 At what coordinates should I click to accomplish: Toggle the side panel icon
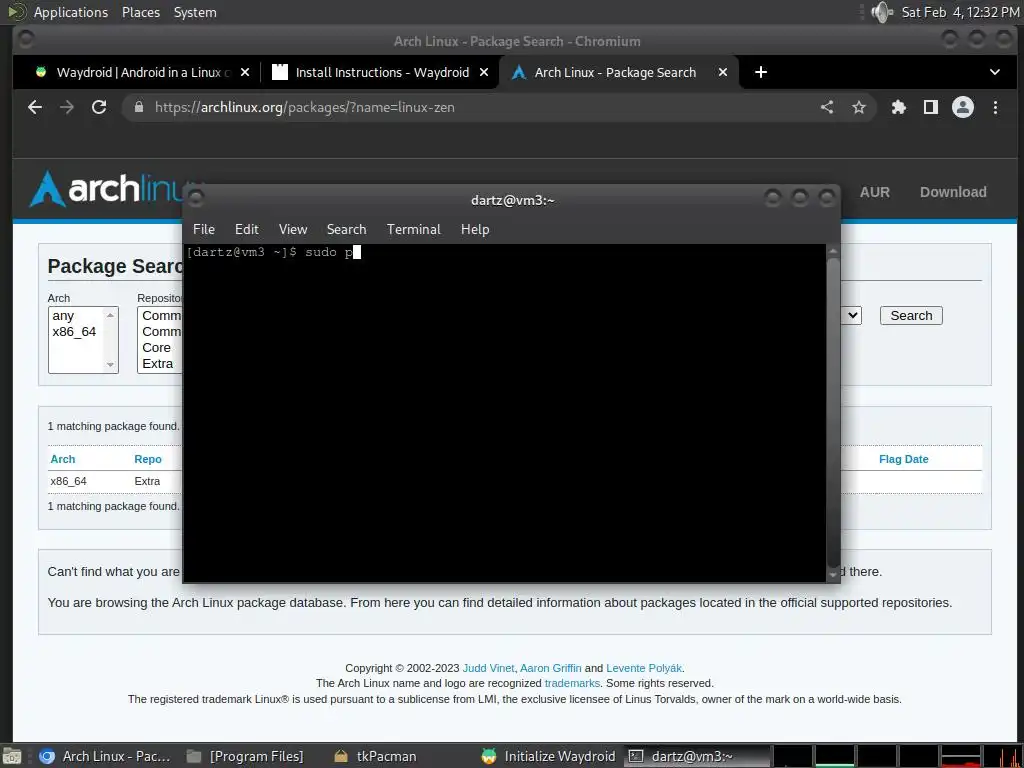(931, 107)
